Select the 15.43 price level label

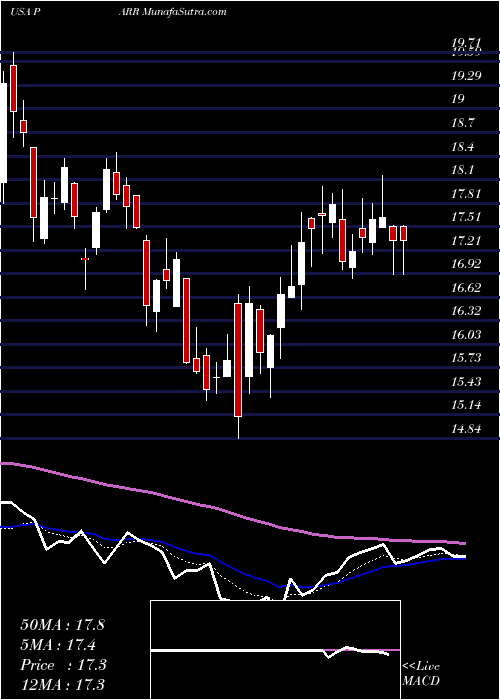(x=467, y=382)
